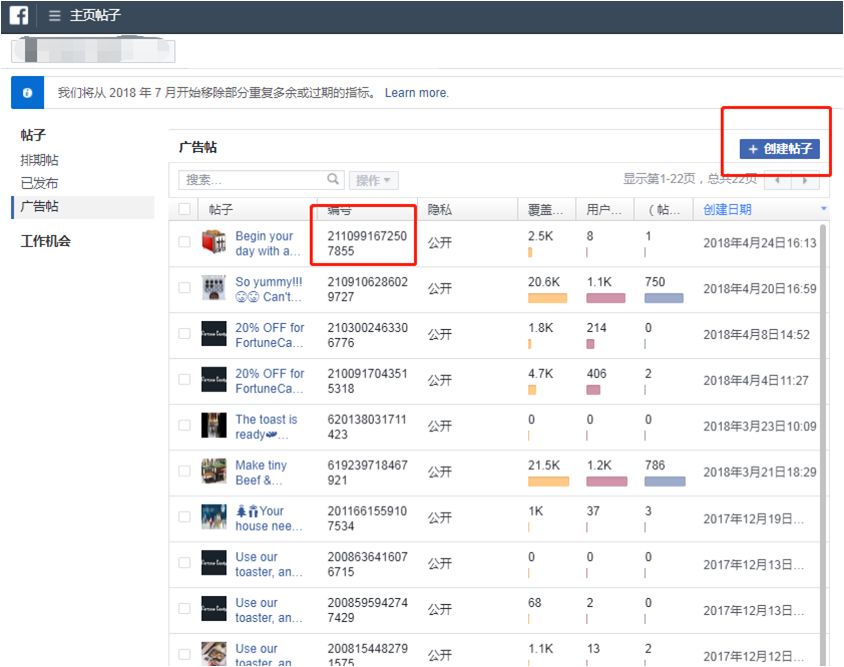
Task: Open the "The toast is ready" post thumbnail
Action: [x=214, y=425]
